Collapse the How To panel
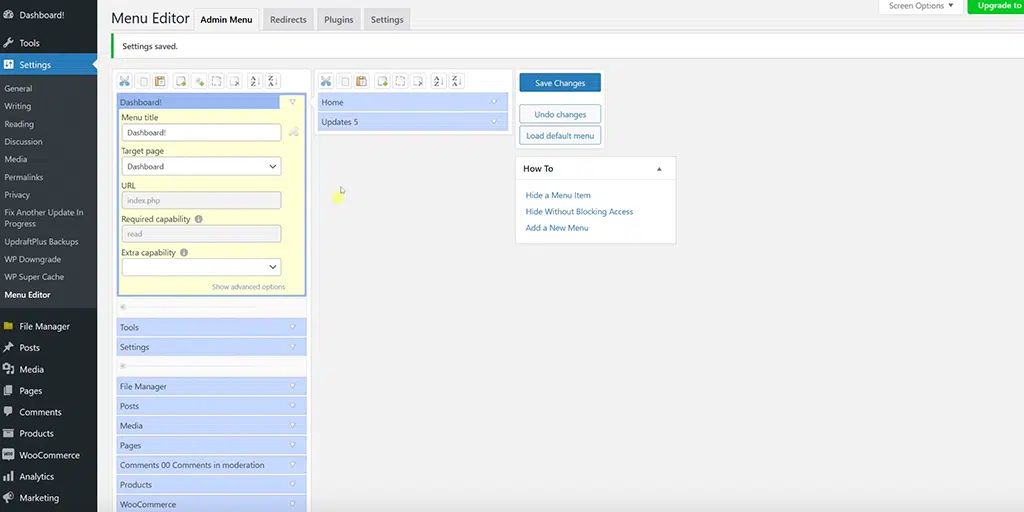1024x512 pixels. (x=659, y=169)
